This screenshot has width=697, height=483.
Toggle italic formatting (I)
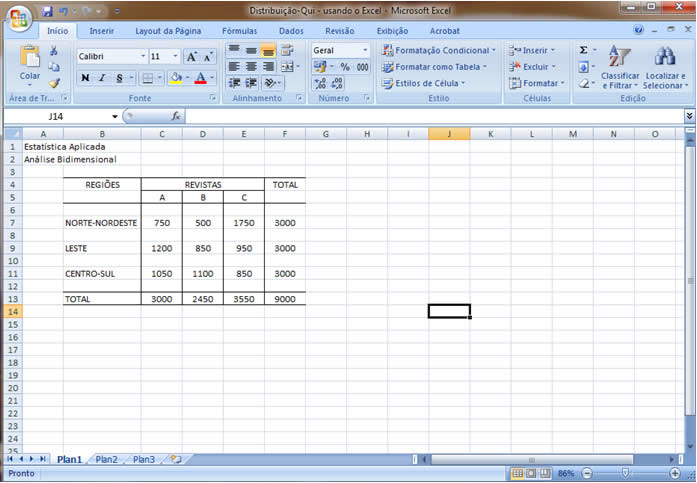pyautogui.click(x=102, y=78)
